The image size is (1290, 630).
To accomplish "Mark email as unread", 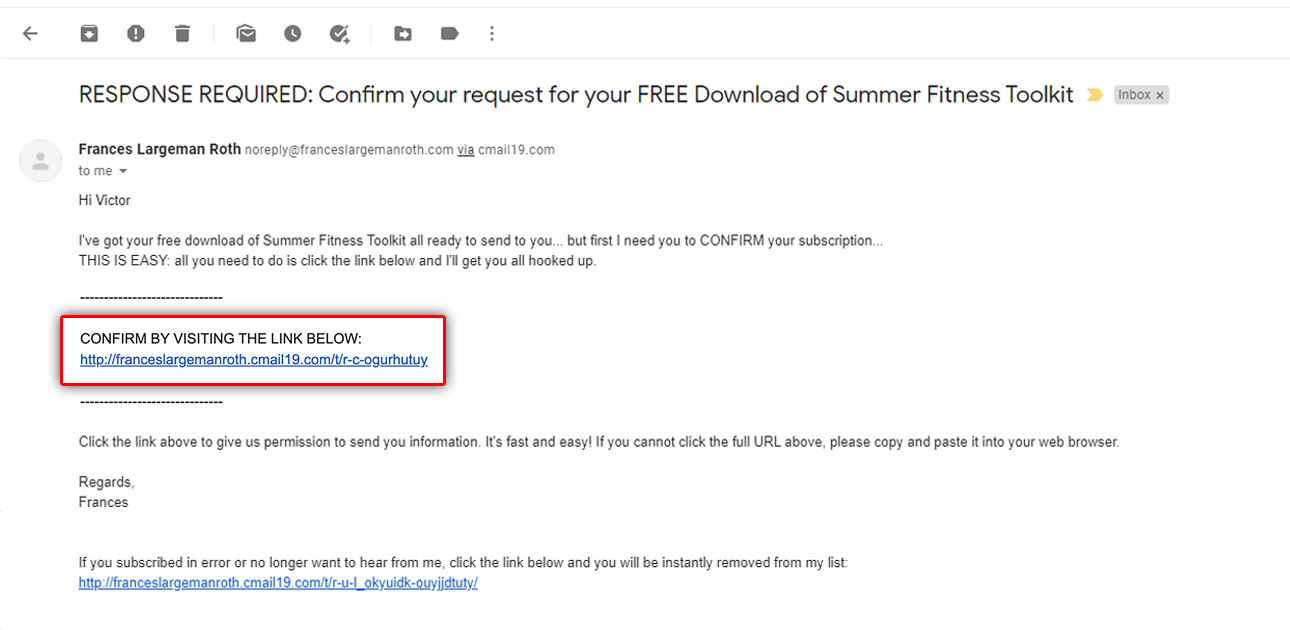I will pos(246,34).
